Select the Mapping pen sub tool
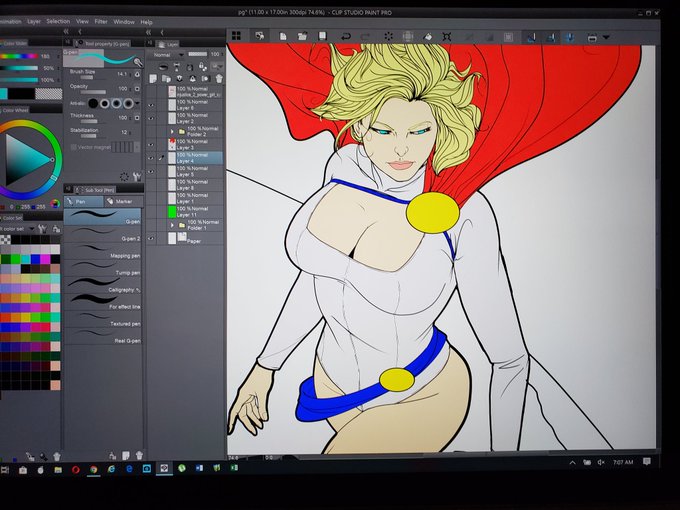 pos(103,251)
